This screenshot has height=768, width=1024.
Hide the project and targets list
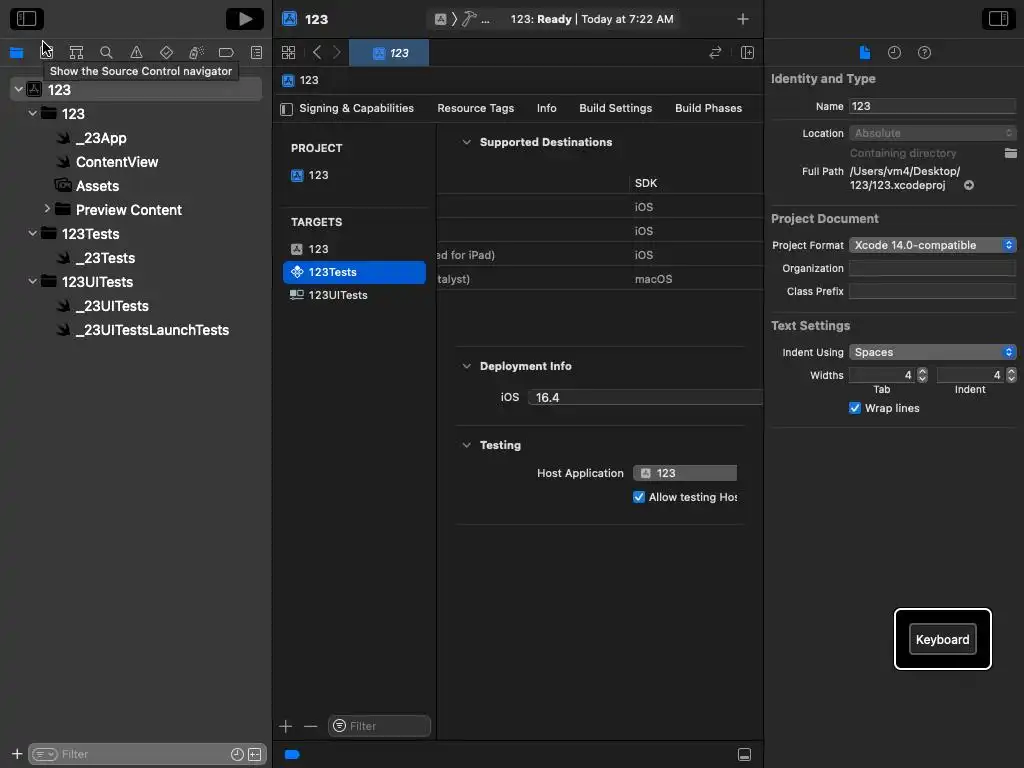pyautogui.click(x=286, y=109)
